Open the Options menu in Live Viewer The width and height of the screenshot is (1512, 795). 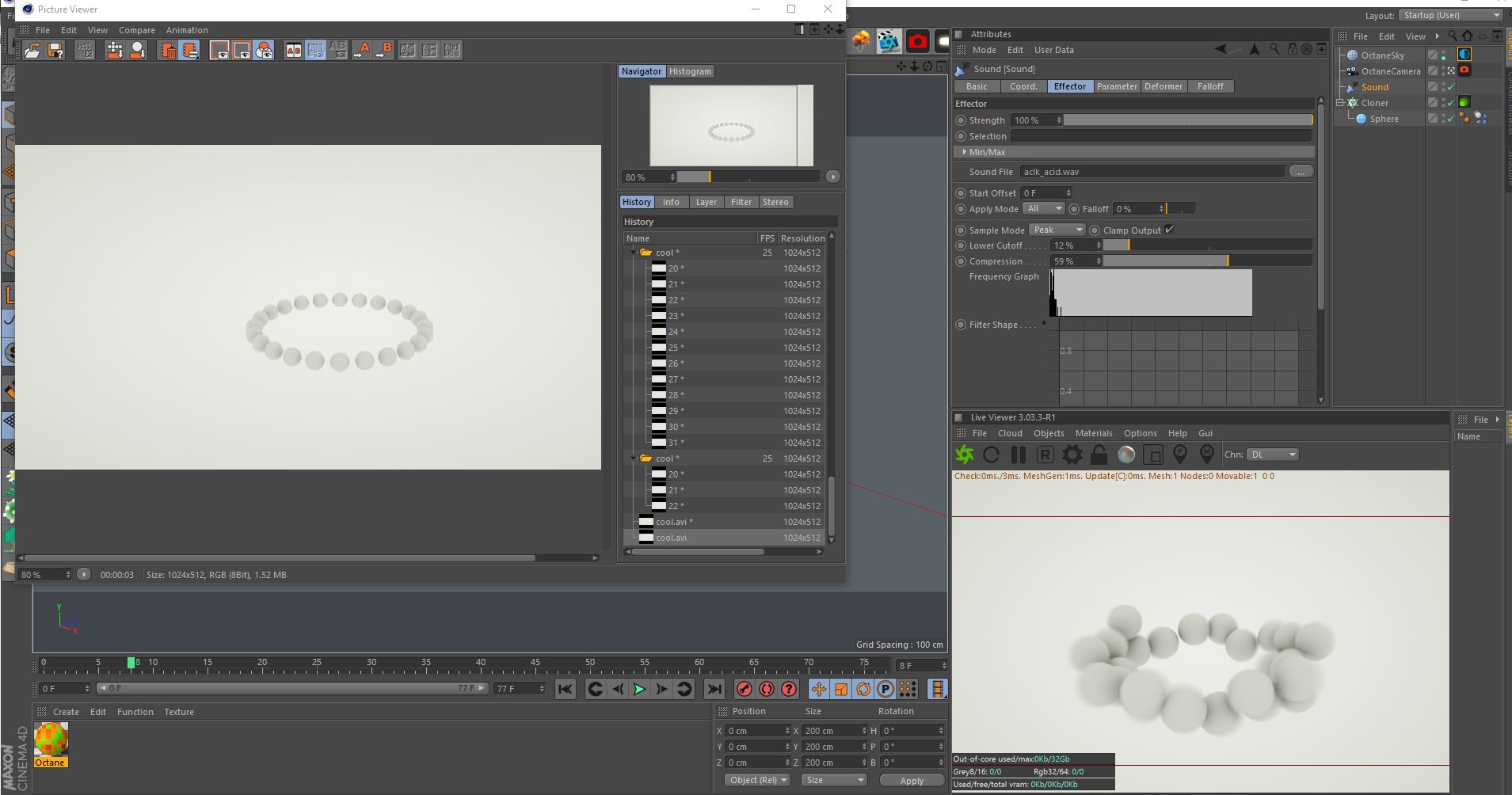pyautogui.click(x=1140, y=433)
